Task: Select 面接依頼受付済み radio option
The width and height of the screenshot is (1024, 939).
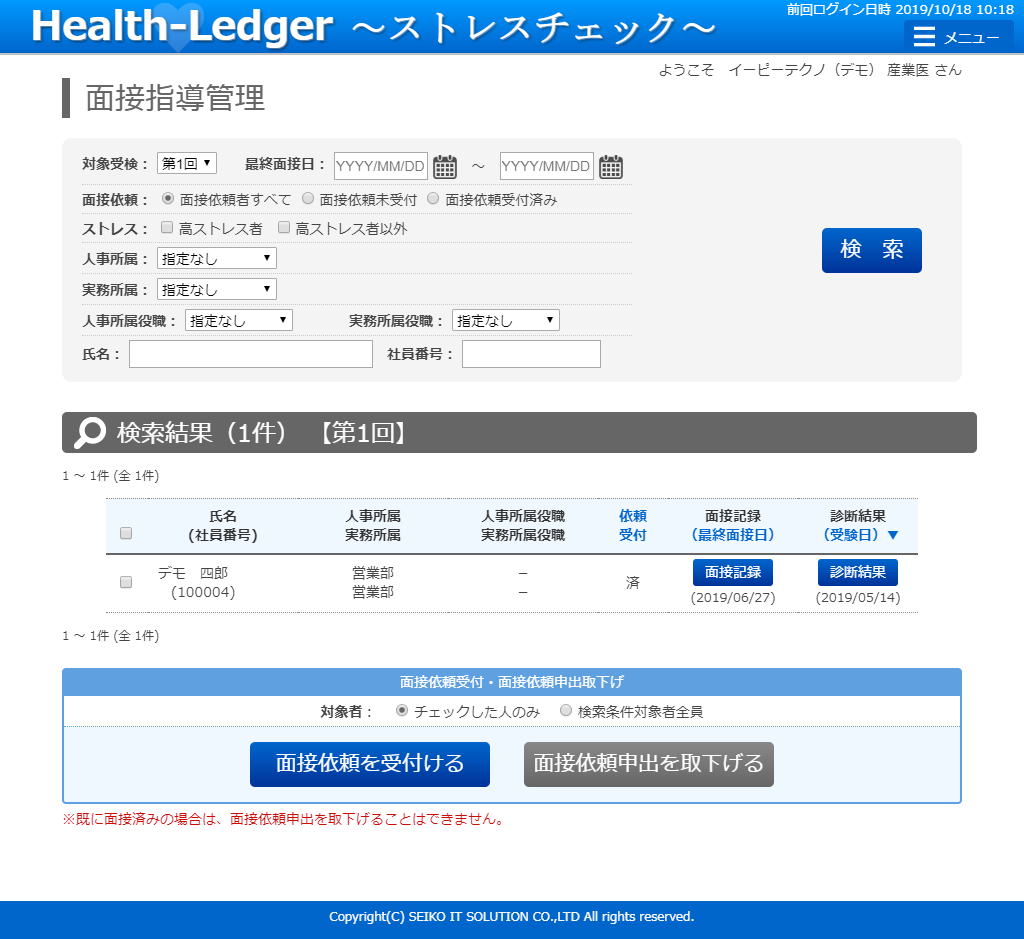Action: (434, 199)
